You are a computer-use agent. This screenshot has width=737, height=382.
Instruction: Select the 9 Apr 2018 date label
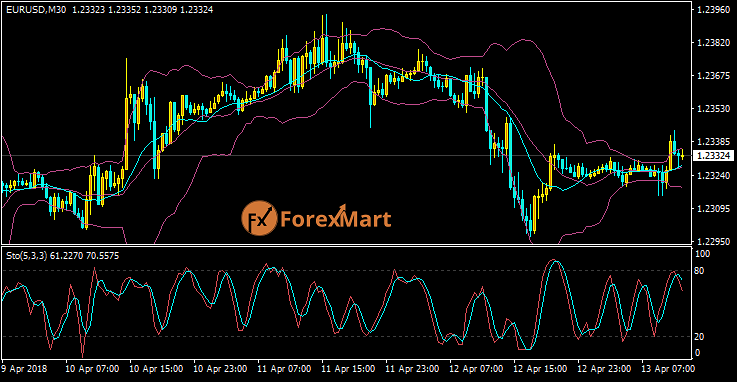pos(24,369)
